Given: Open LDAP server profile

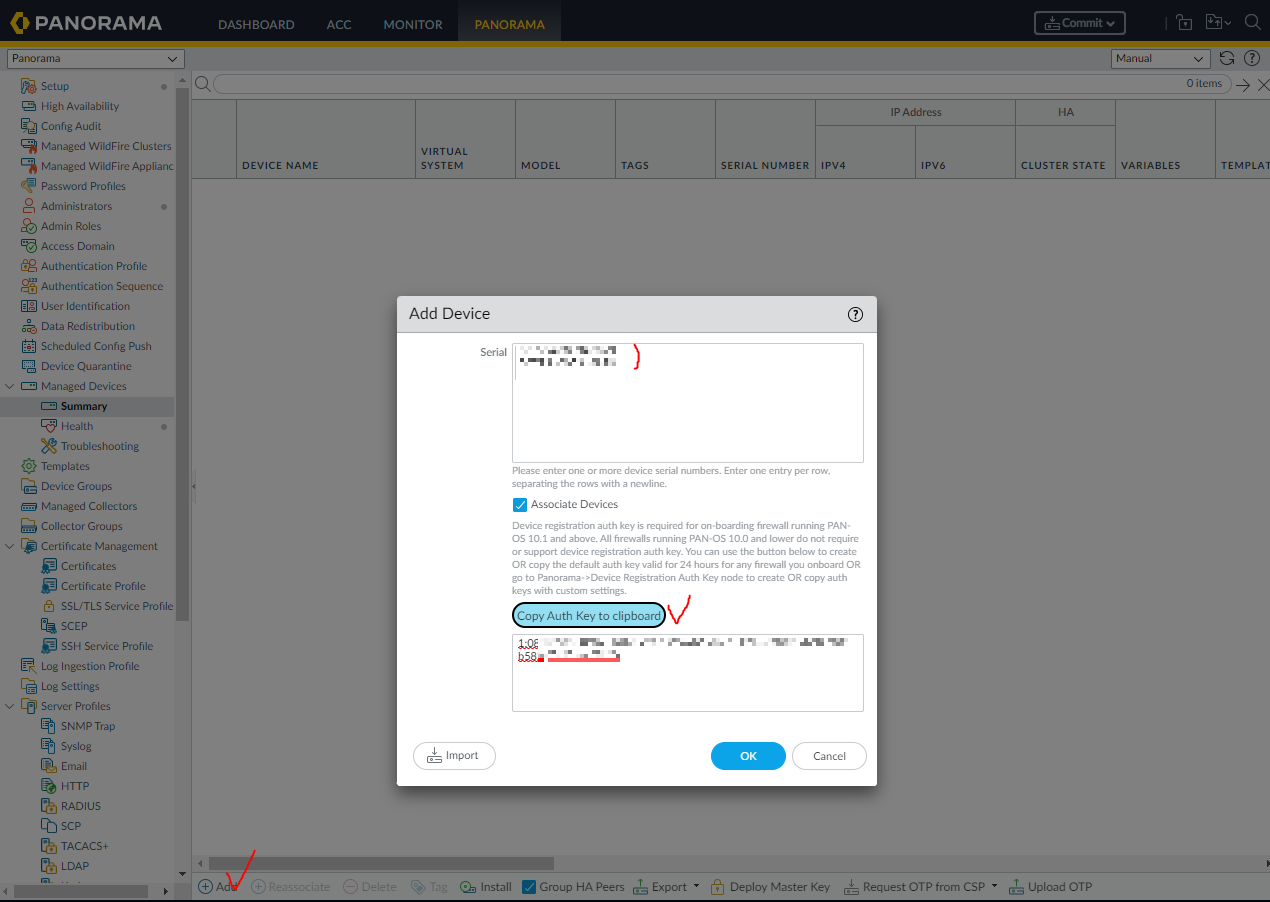Looking at the screenshot, I should coord(75,866).
